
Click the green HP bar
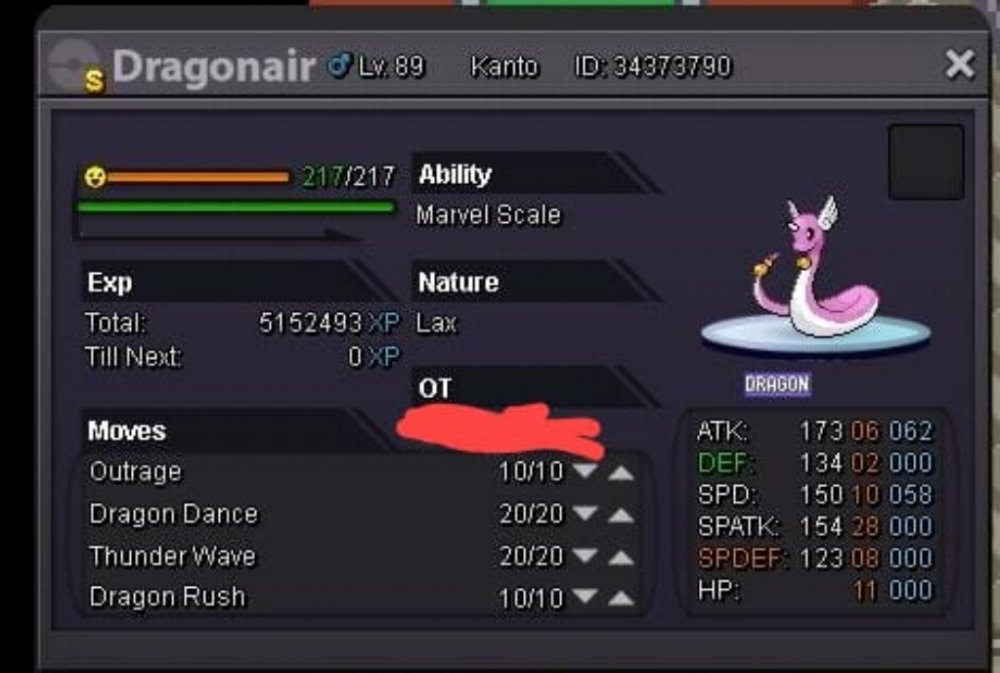236,207
